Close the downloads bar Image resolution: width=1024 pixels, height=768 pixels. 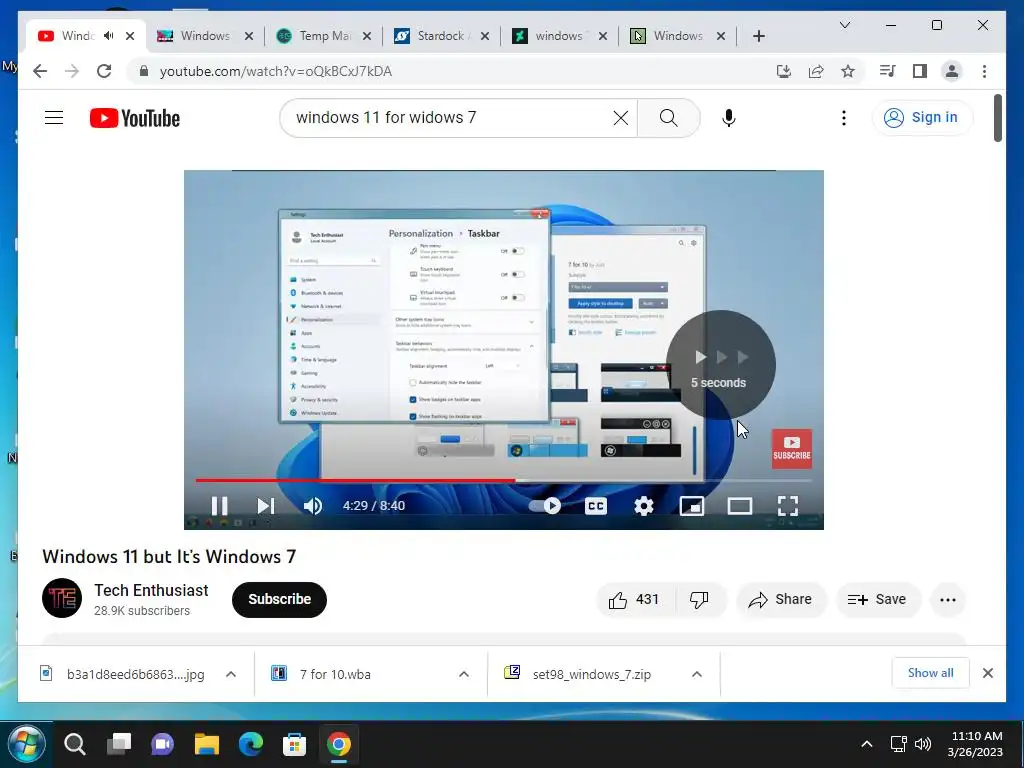point(987,673)
